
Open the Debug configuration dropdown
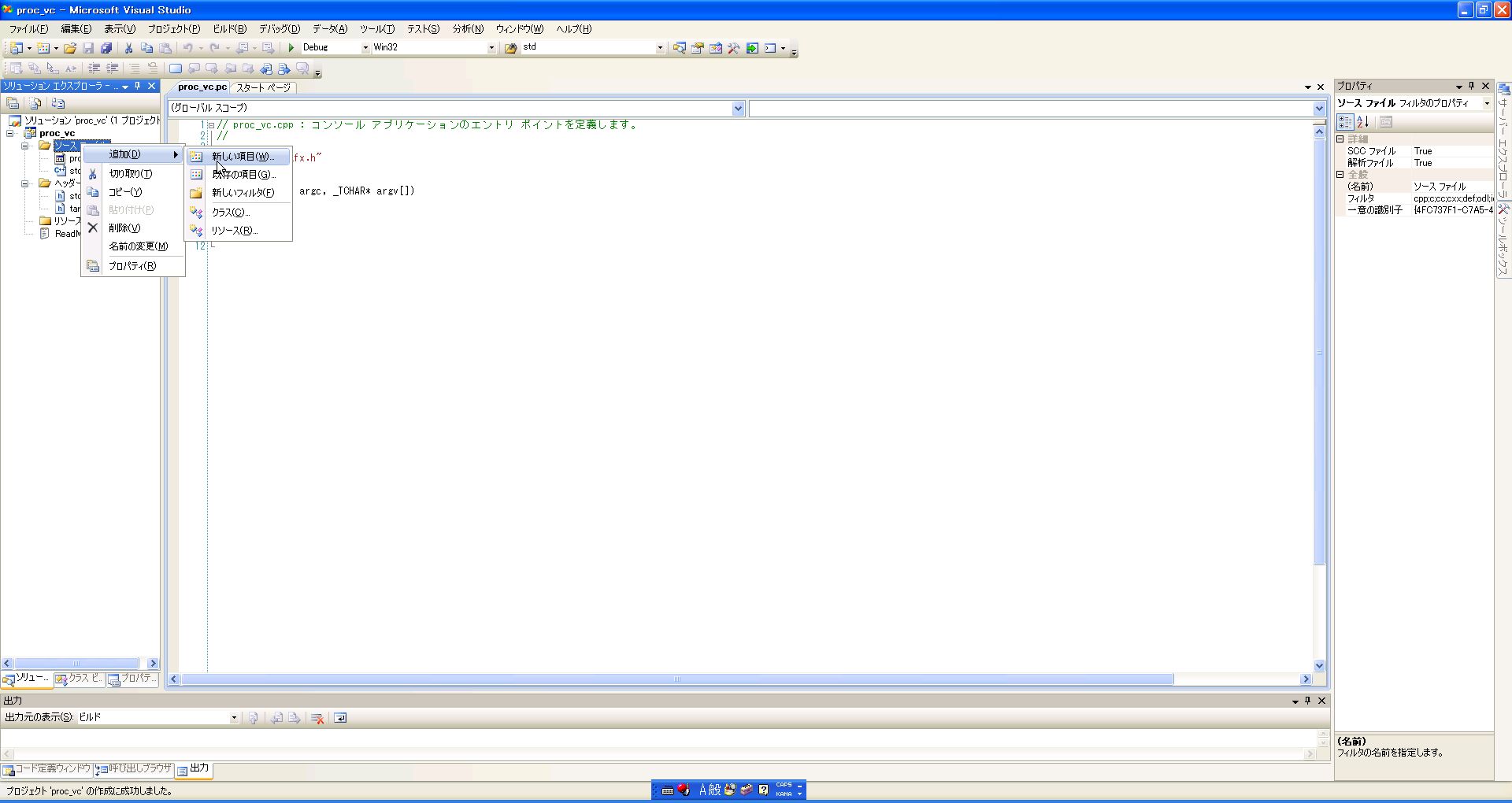click(x=365, y=48)
